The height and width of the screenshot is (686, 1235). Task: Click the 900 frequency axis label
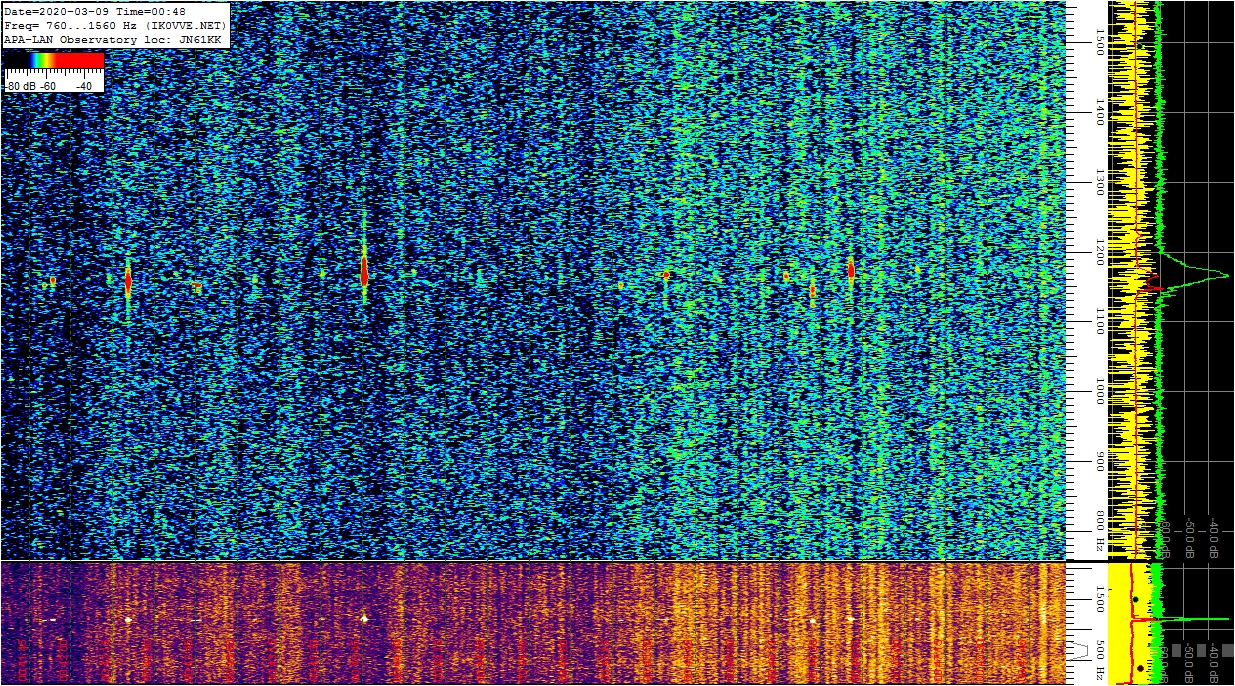point(1100,461)
